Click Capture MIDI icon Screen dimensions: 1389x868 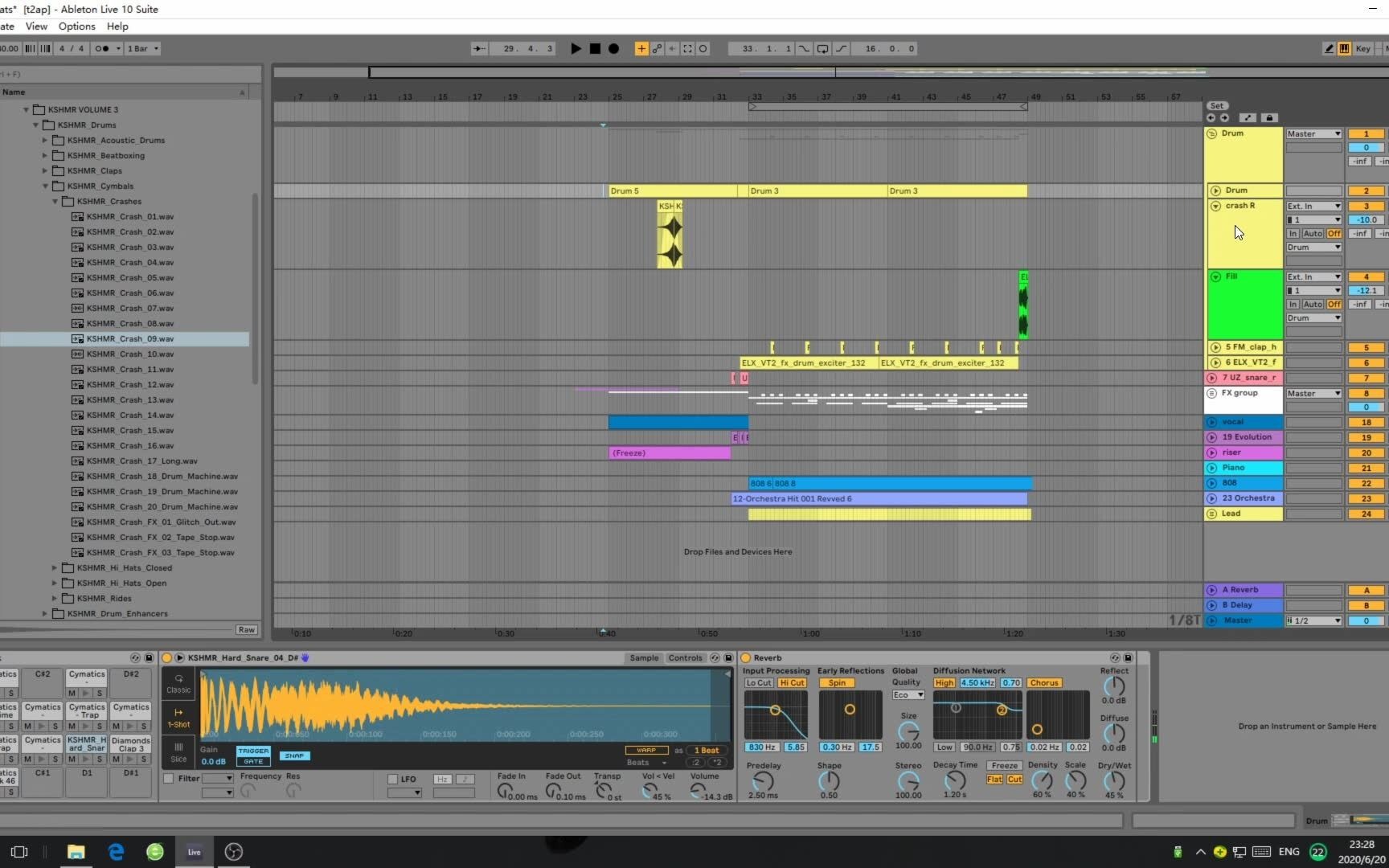(x=687, y=48)
